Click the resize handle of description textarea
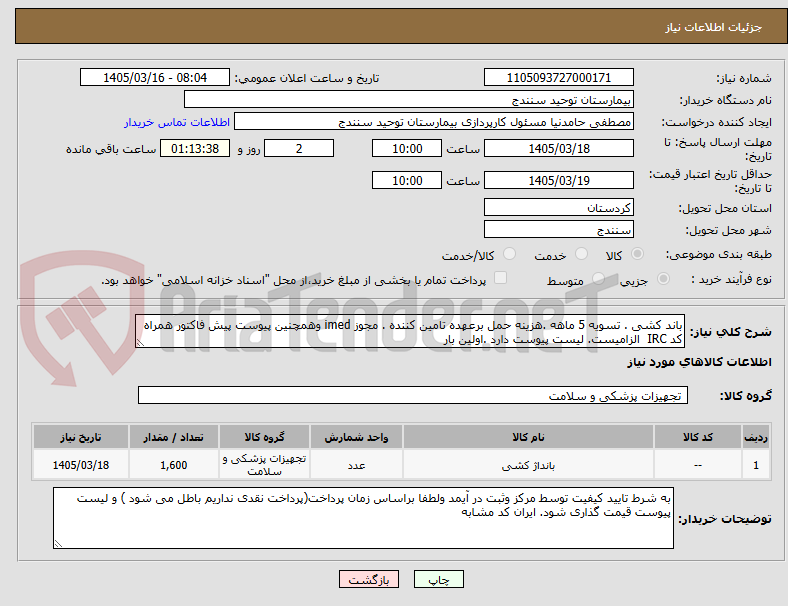 click(140, 343)
